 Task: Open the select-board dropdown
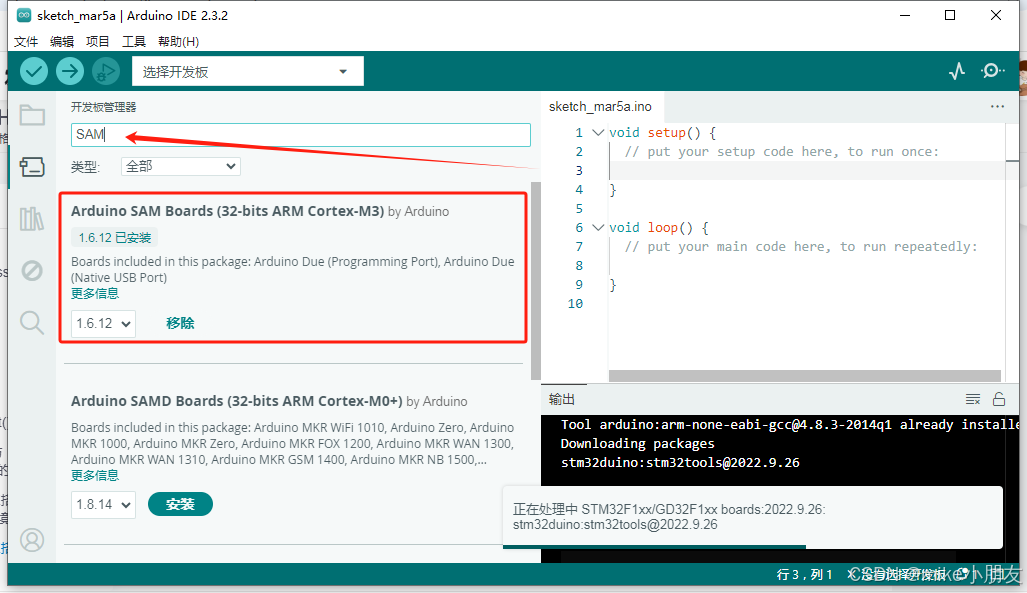248,71
